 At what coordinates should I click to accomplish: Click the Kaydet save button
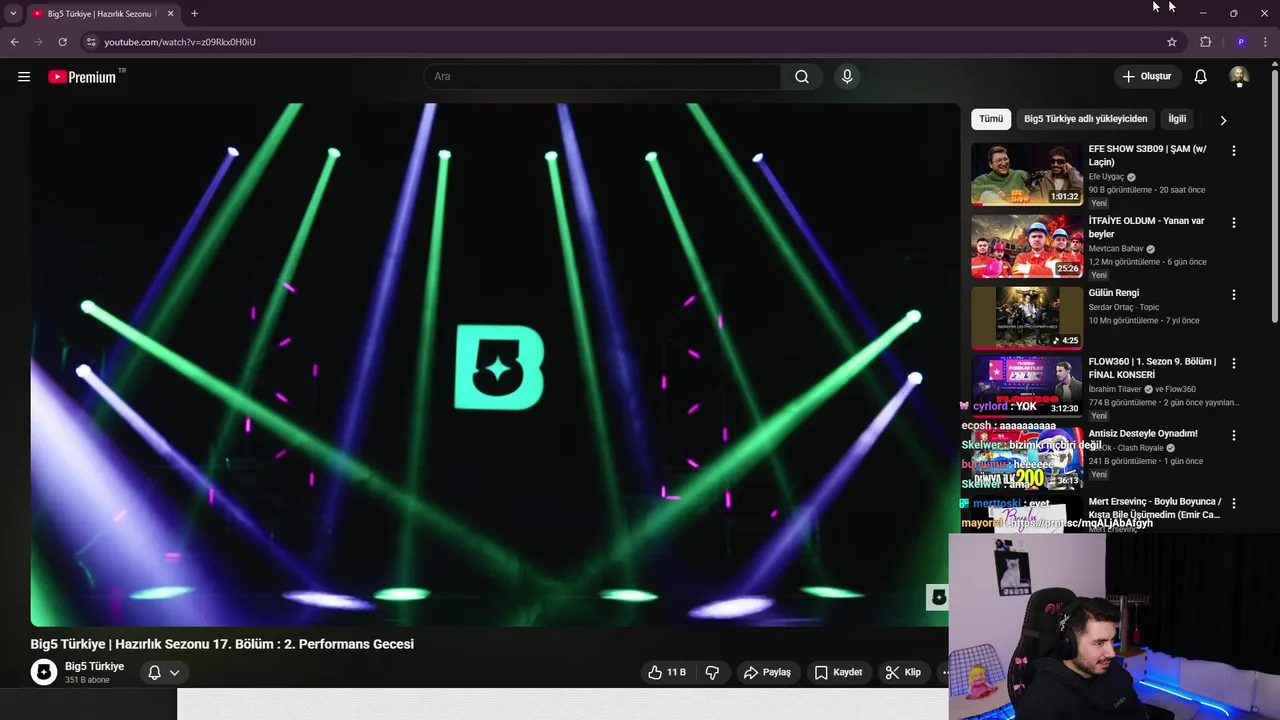pos(838,673)
